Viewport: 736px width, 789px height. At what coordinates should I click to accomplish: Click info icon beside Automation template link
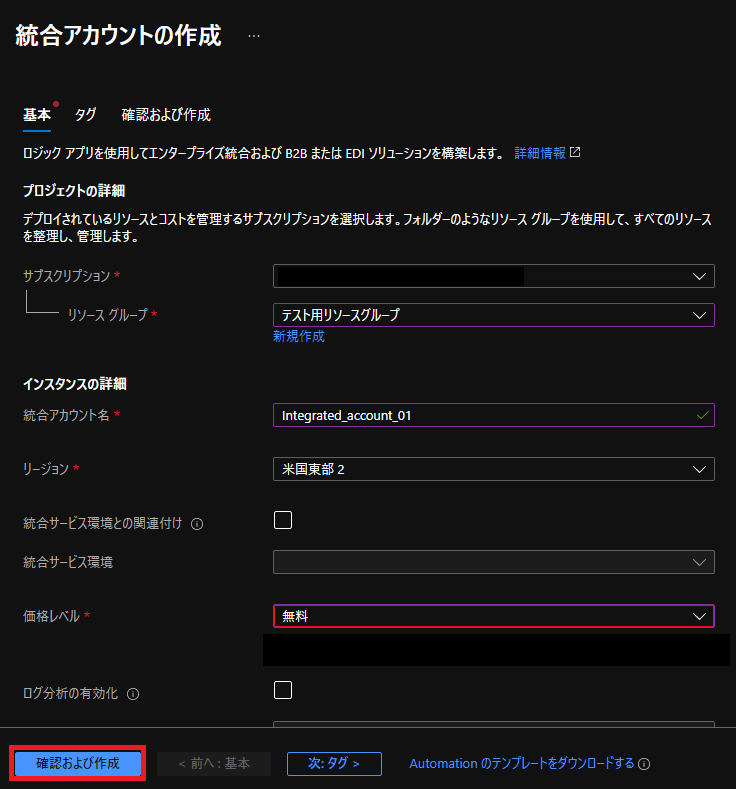644,764
